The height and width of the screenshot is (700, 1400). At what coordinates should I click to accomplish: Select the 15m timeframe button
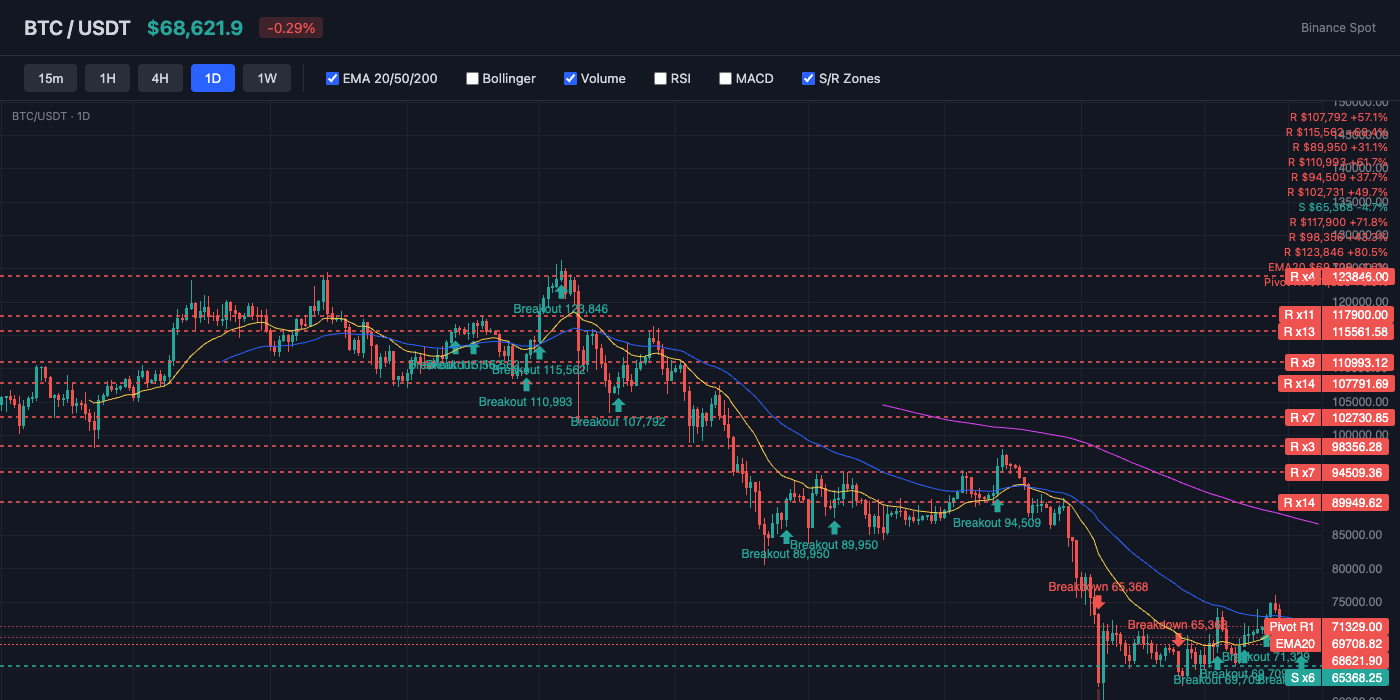click(50, 77)
